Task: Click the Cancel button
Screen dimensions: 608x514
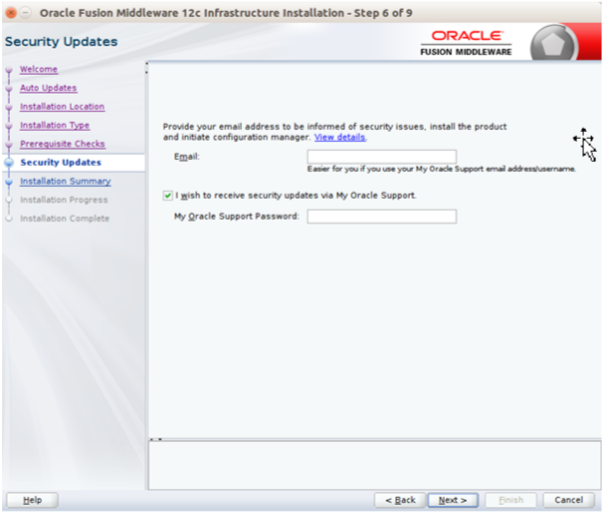Action: 568,500
